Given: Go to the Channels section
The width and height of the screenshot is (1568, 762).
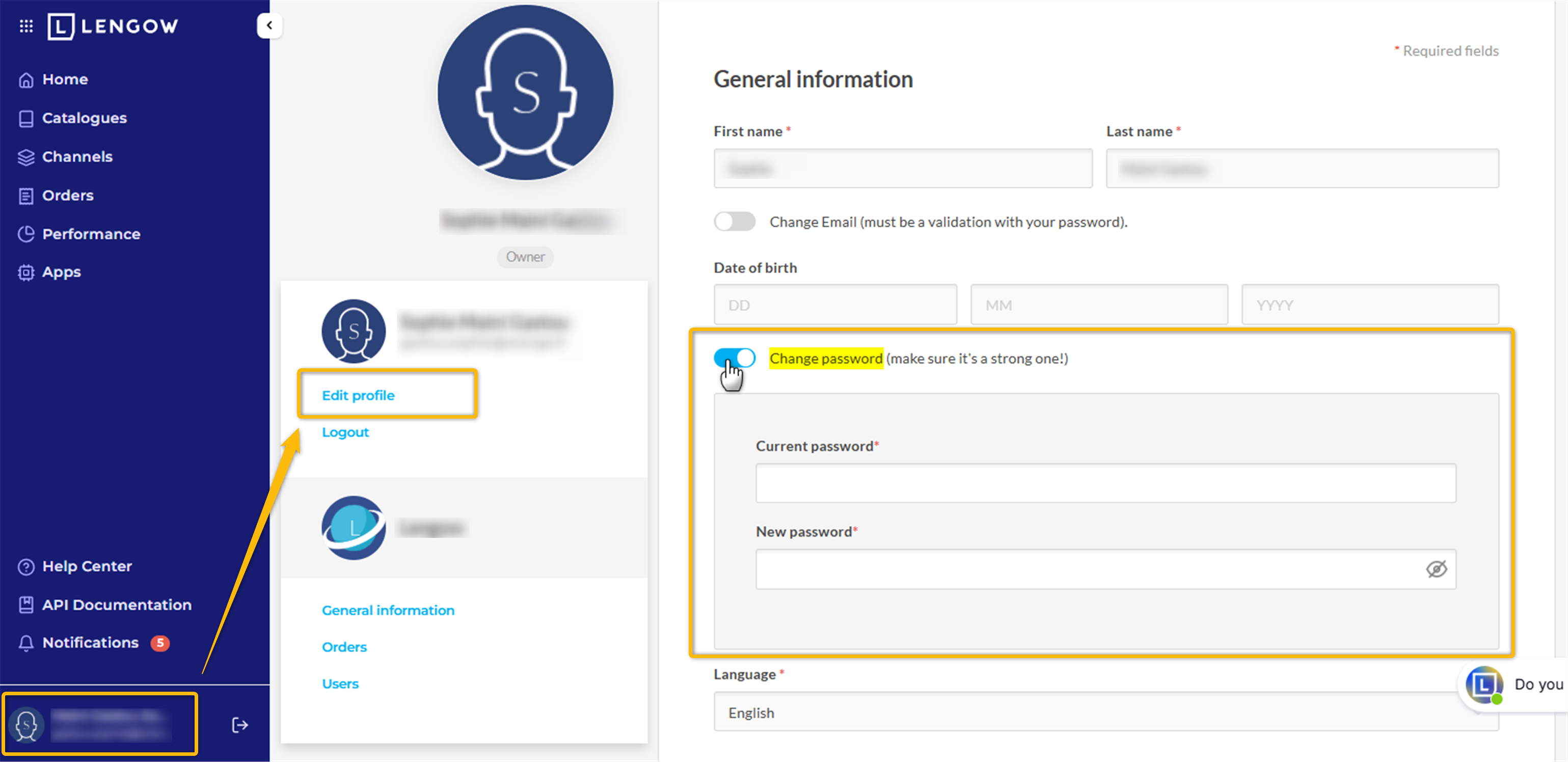Looking at the screenshot, I should pos(77,157).
